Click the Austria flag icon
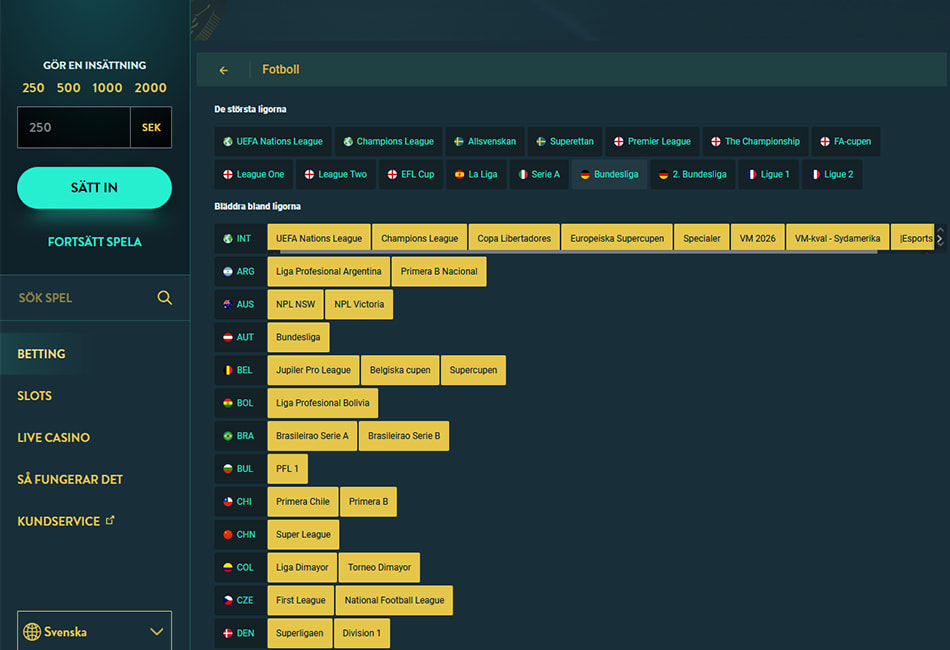 228,337
